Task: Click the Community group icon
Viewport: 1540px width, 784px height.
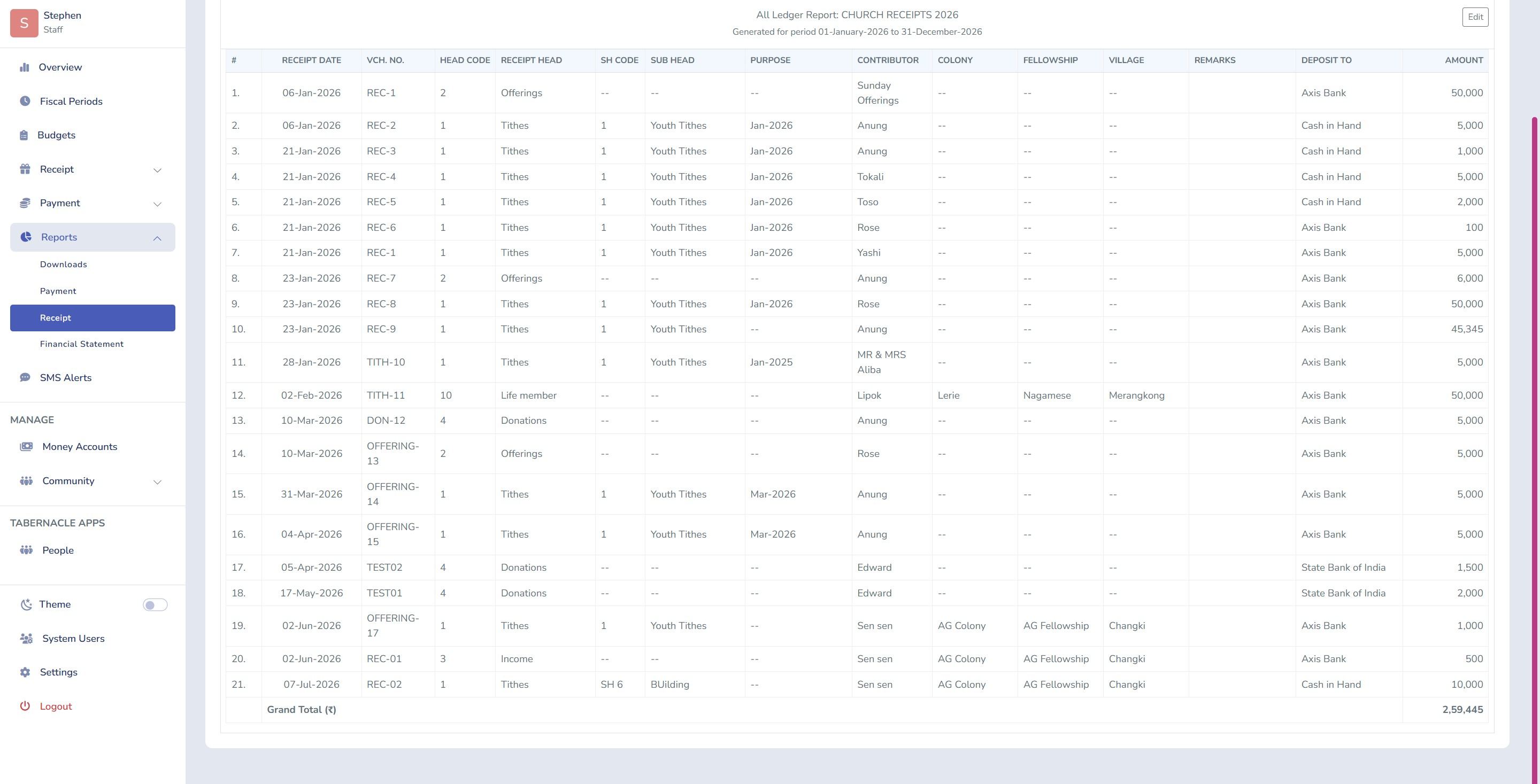Action: [x=26, y=481]
